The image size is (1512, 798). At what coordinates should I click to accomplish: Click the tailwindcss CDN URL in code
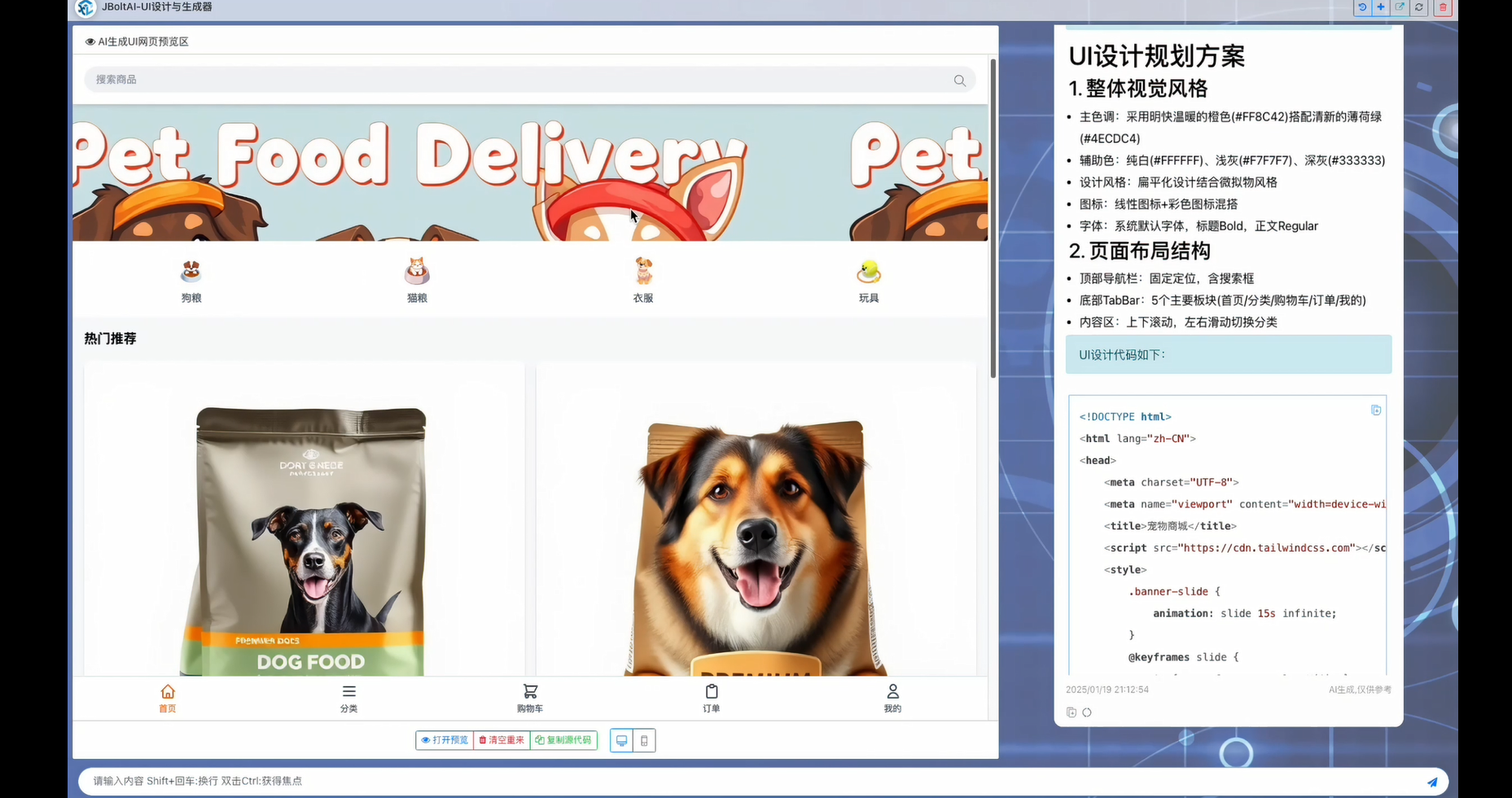point(1267,548)
